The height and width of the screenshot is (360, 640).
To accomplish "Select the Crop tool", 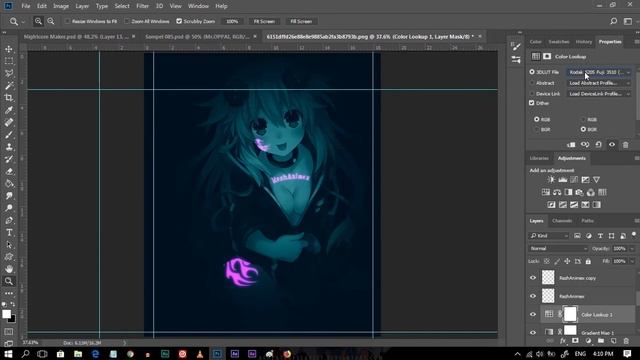I will [9, 98].
